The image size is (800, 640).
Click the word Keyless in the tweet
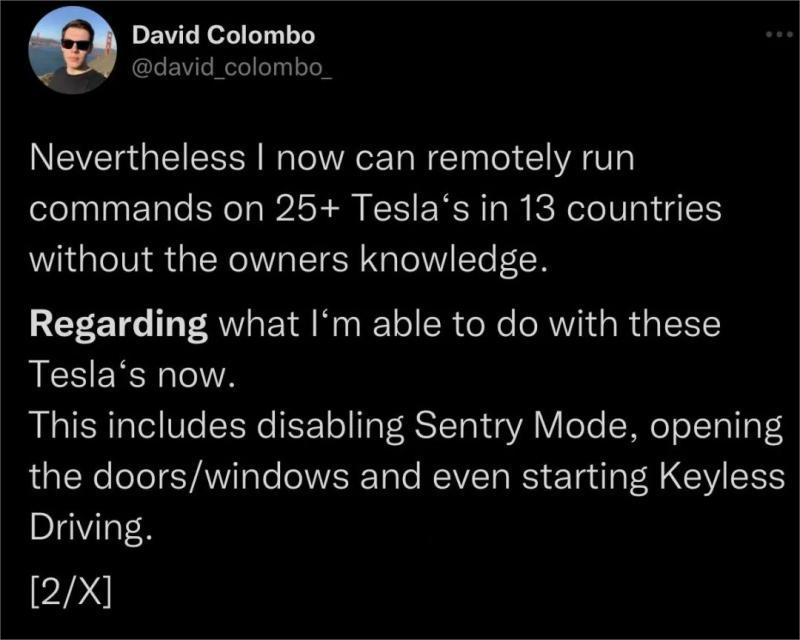[x=722, y=476]
